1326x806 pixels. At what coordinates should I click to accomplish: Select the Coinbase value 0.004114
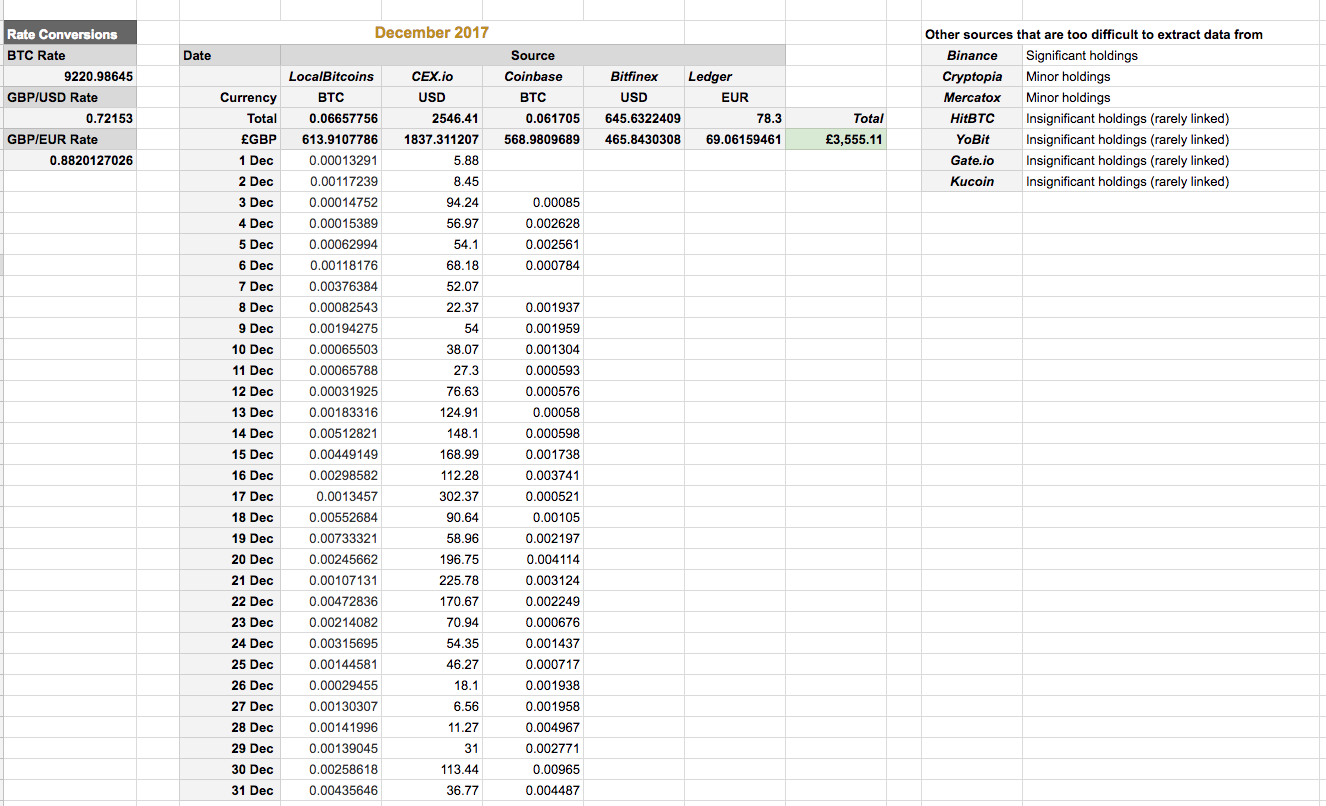[x=533, y=559]
